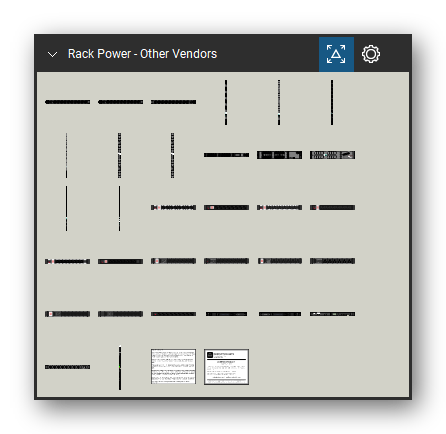Select the thin horizontal PDU with white and green marks
The width and height of the screenshot is (446, 434).
click(332, 314)
